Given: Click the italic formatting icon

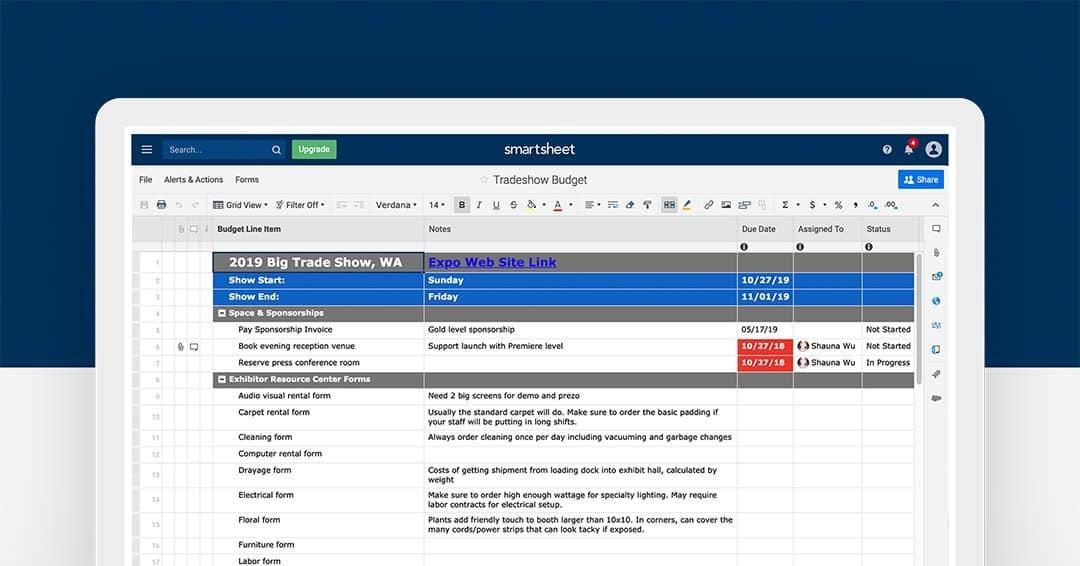Looking at the screenshot, I should point(479,205).
